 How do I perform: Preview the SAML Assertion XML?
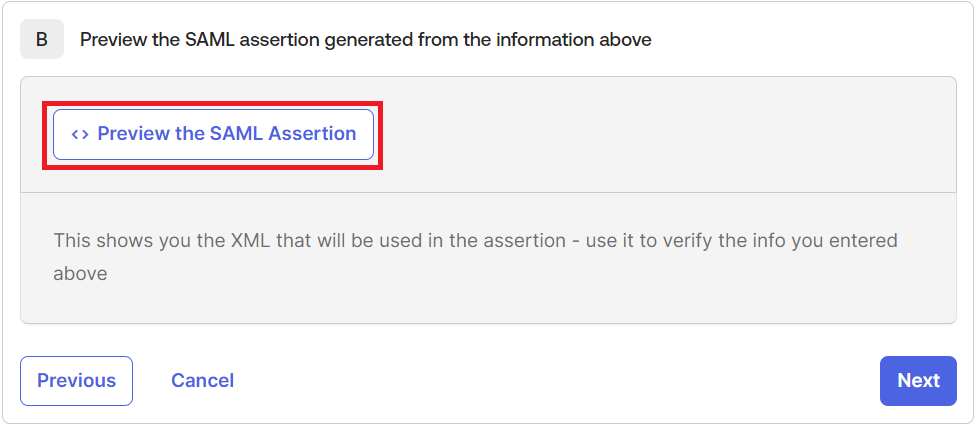point(213,134)
